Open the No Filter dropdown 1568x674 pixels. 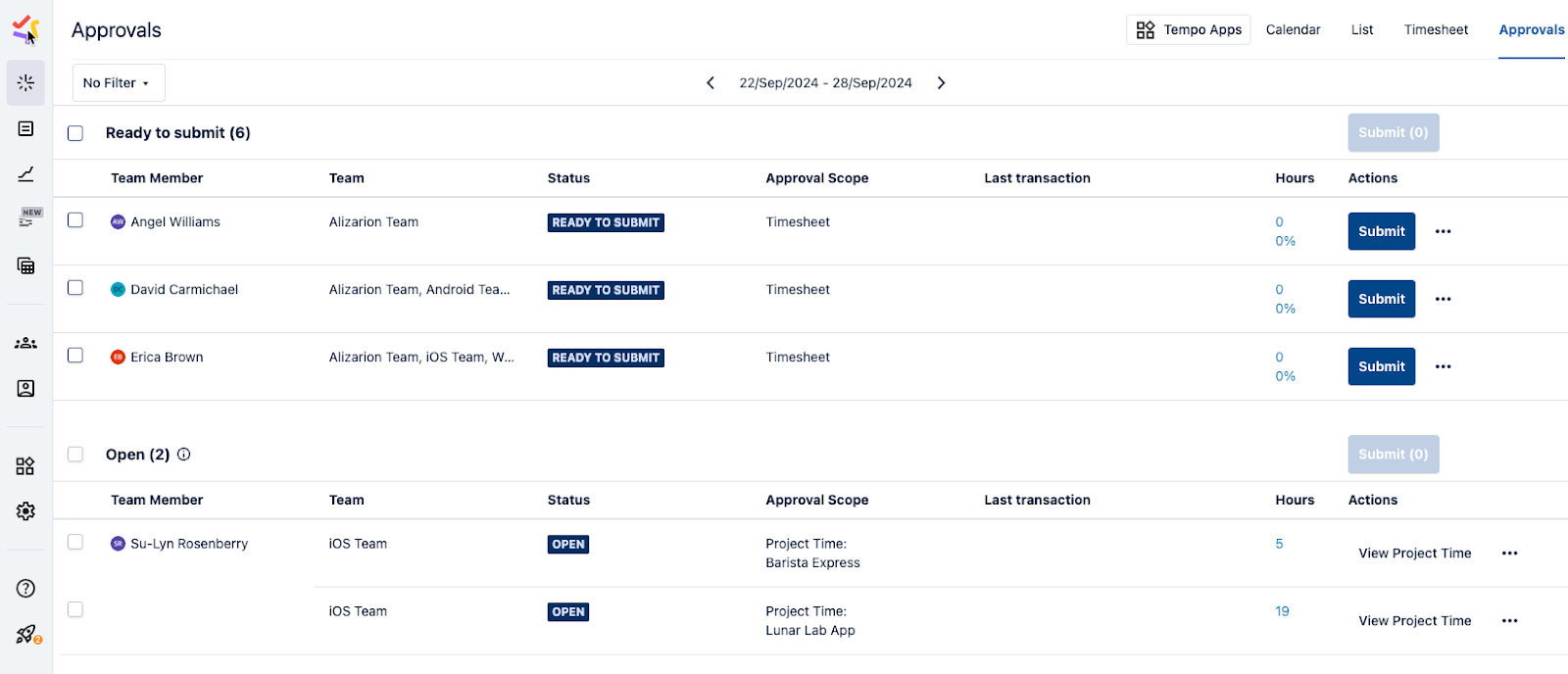click(x=118, y=83)
